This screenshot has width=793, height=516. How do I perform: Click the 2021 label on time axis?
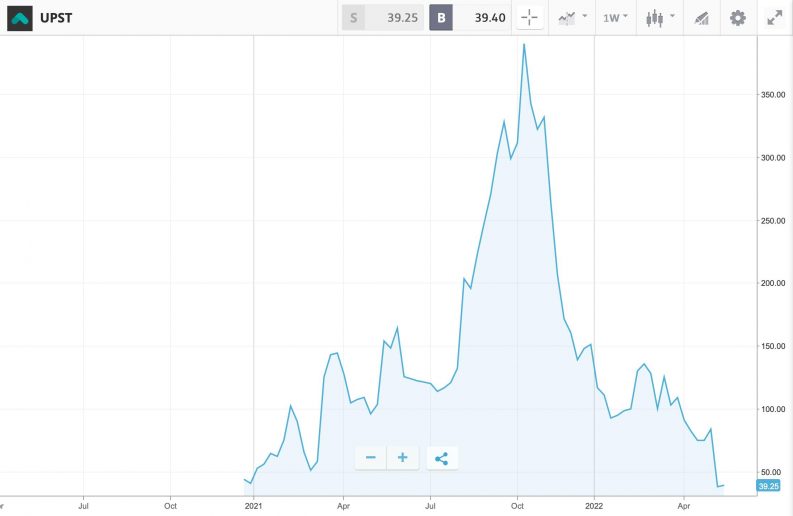pyautogui.click(x=253, y=506)
